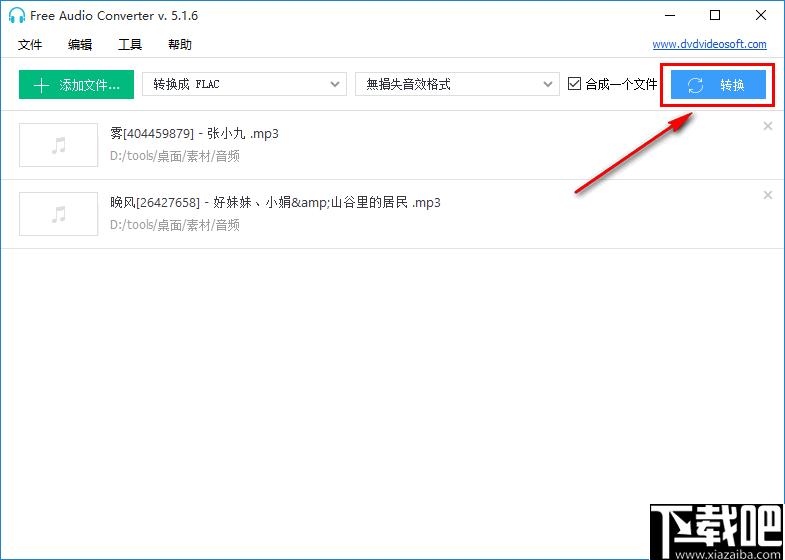This screenshot has height=560, width=785.
Task: Click music note thumbnail of 晚风 track
Action: pyautogui.click(x=59, y=214)
